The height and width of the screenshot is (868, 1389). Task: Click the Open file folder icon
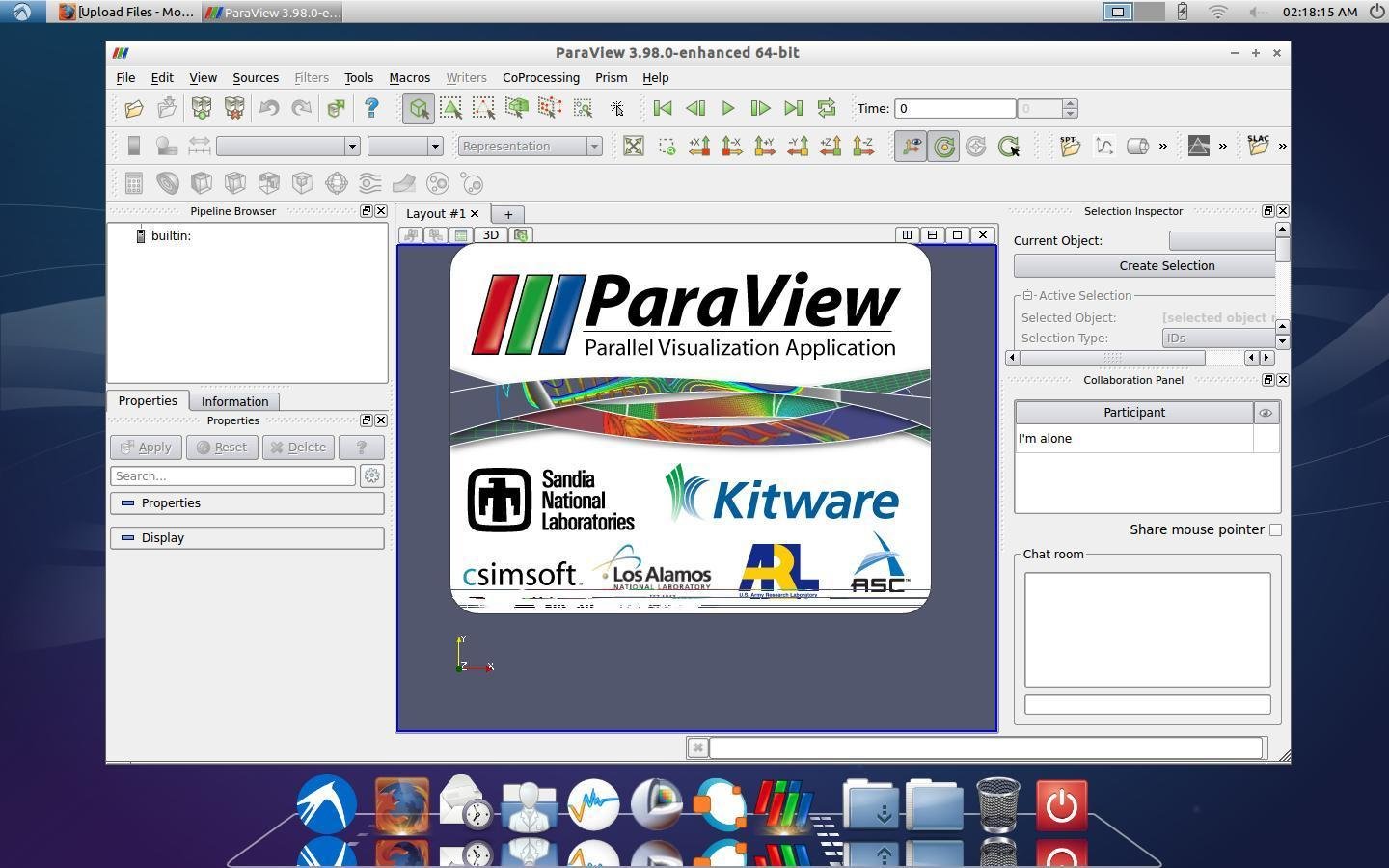pyautogui.click(x=134, y=108)
